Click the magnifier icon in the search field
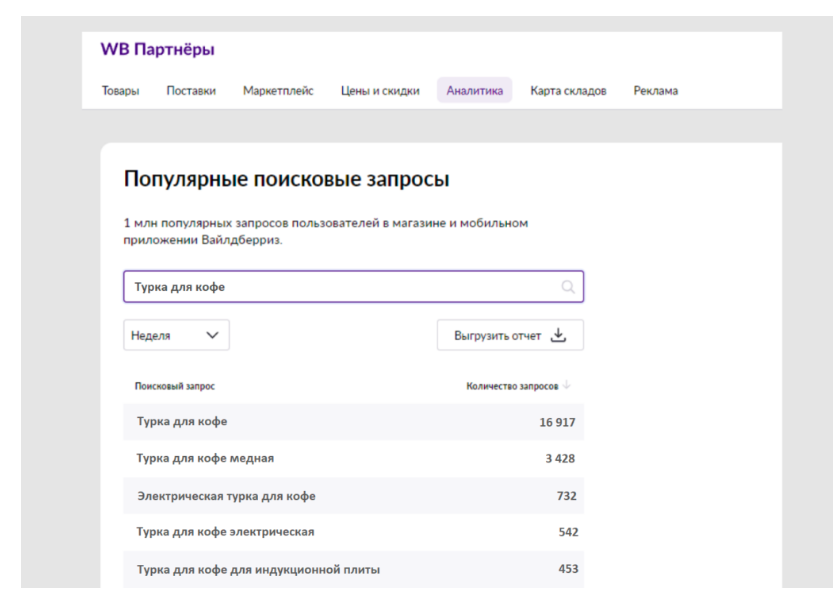 coord(566,287)
